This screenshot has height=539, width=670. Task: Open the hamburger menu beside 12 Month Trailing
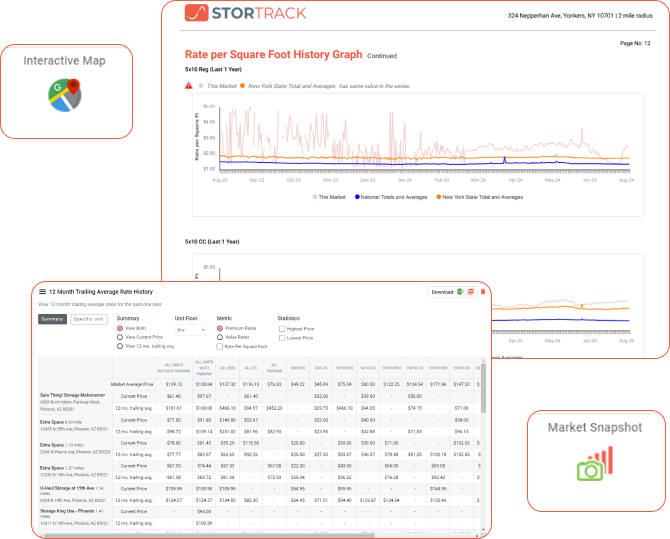[42, 292]
